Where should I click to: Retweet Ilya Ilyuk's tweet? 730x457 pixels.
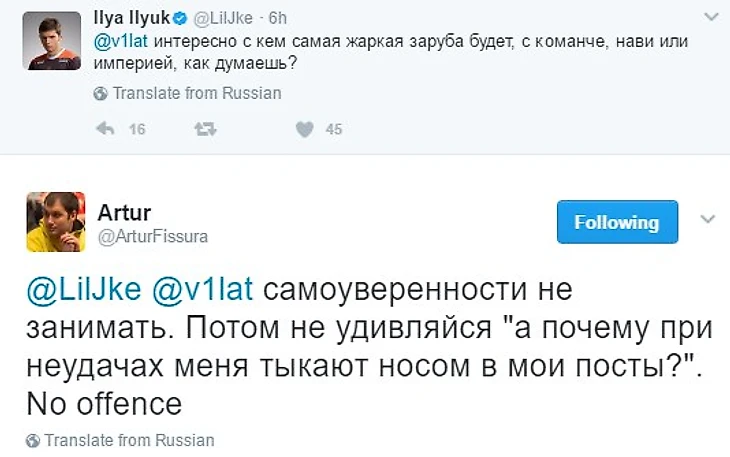[205, 129]
